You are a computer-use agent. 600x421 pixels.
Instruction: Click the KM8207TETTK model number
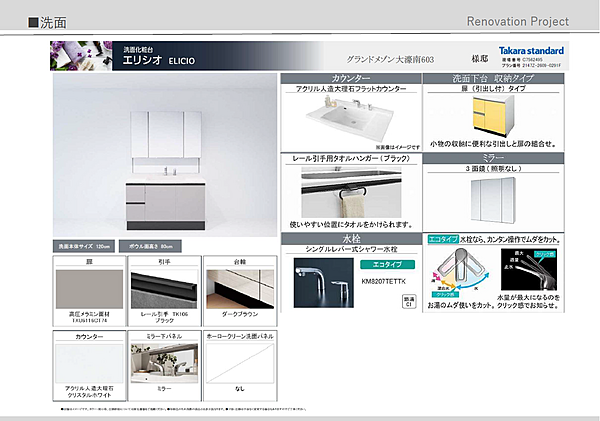tap(383, 281)
